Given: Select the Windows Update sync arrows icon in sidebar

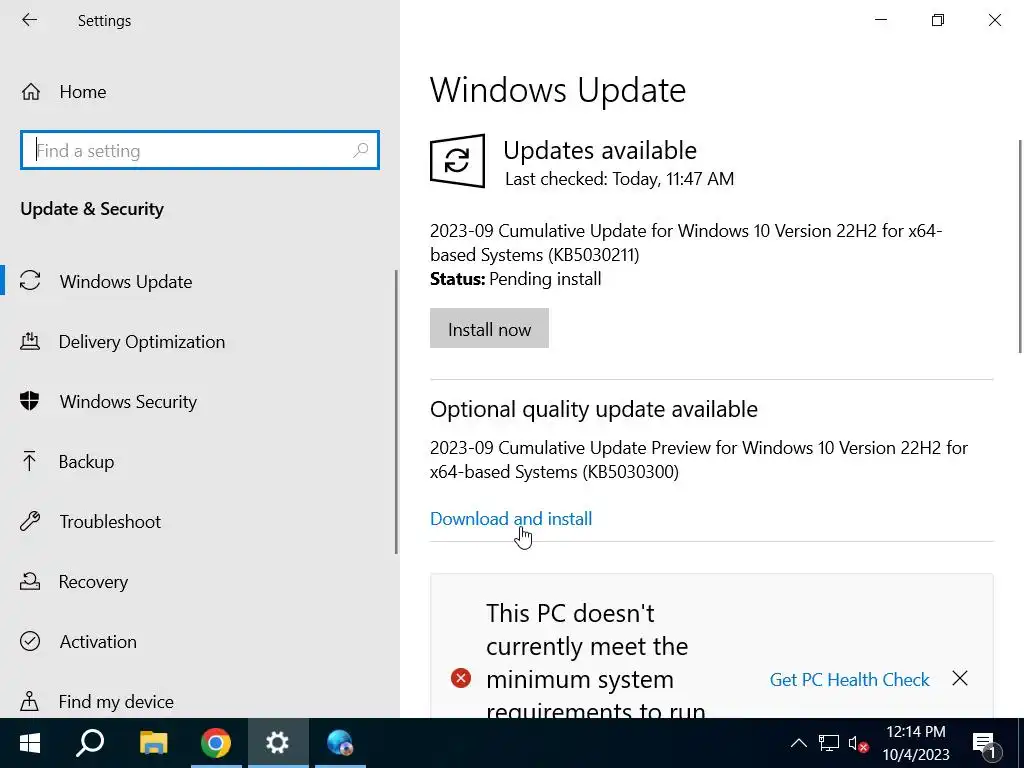Looking at the screenshot, I should [30, 281].
